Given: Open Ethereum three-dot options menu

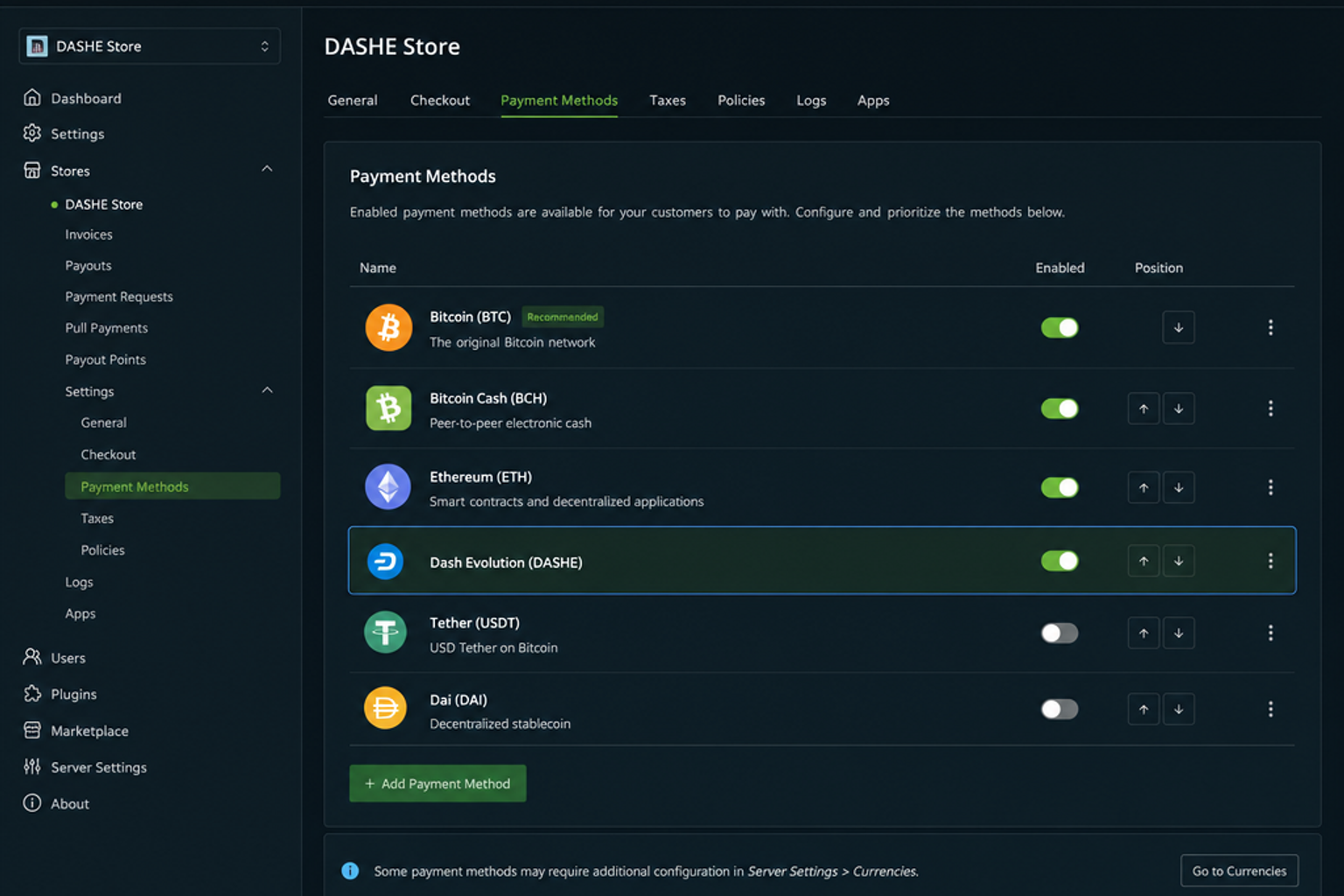Looking at the screenshot, I should 1270,487.
